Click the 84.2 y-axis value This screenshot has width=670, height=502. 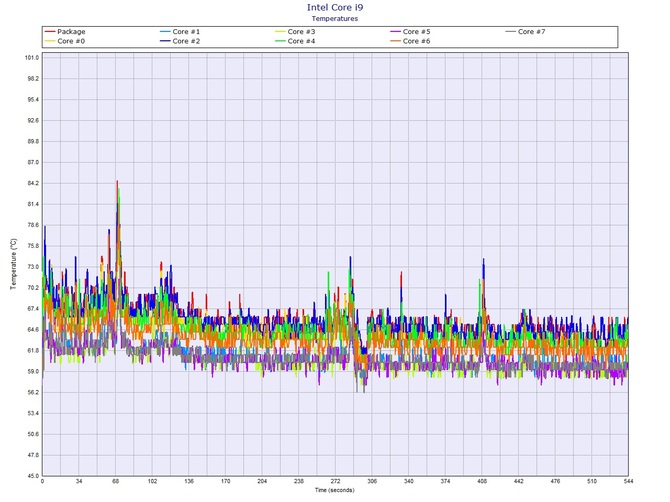33,183
